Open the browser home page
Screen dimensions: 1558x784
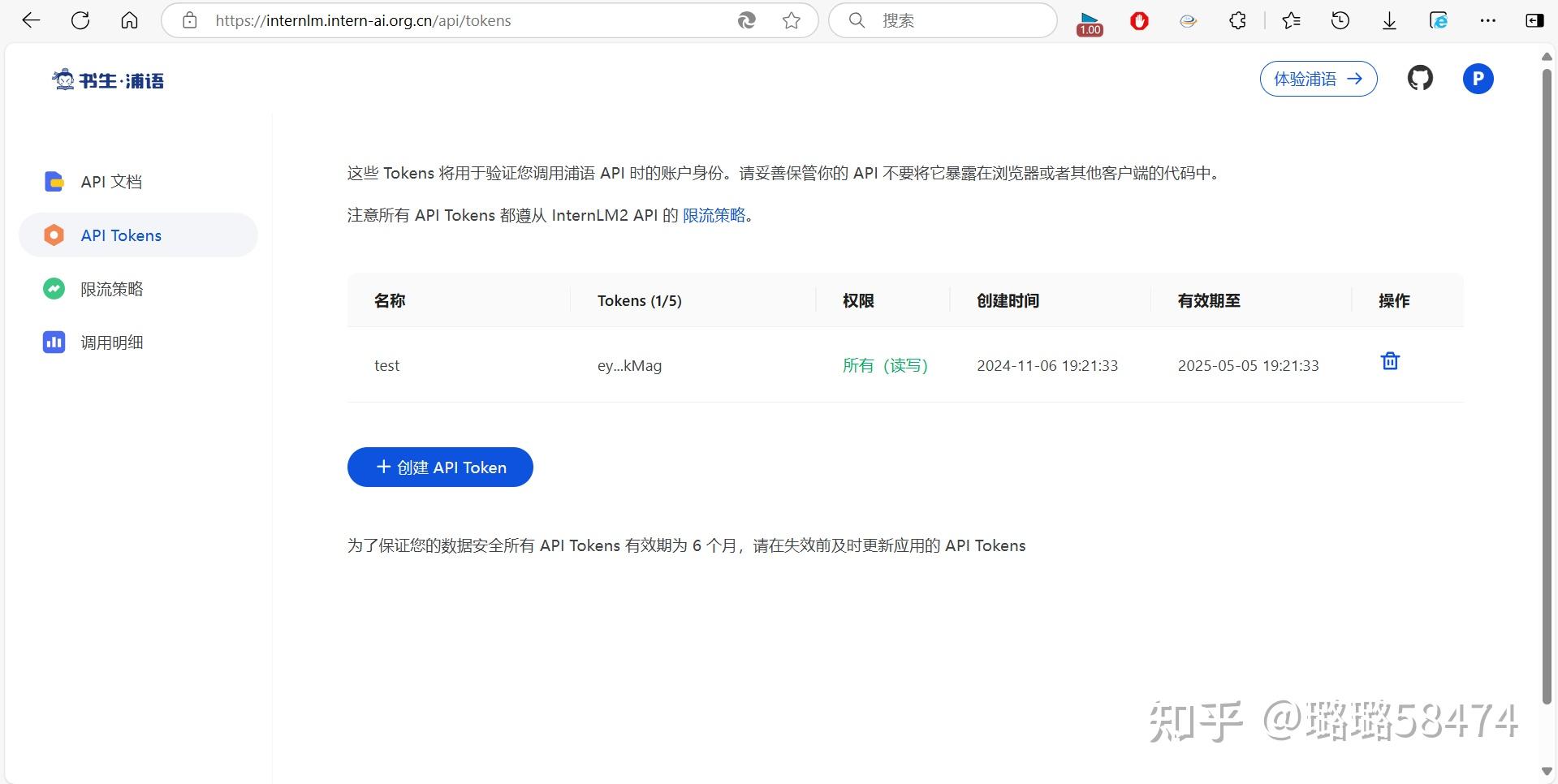(x=129, y=20)
